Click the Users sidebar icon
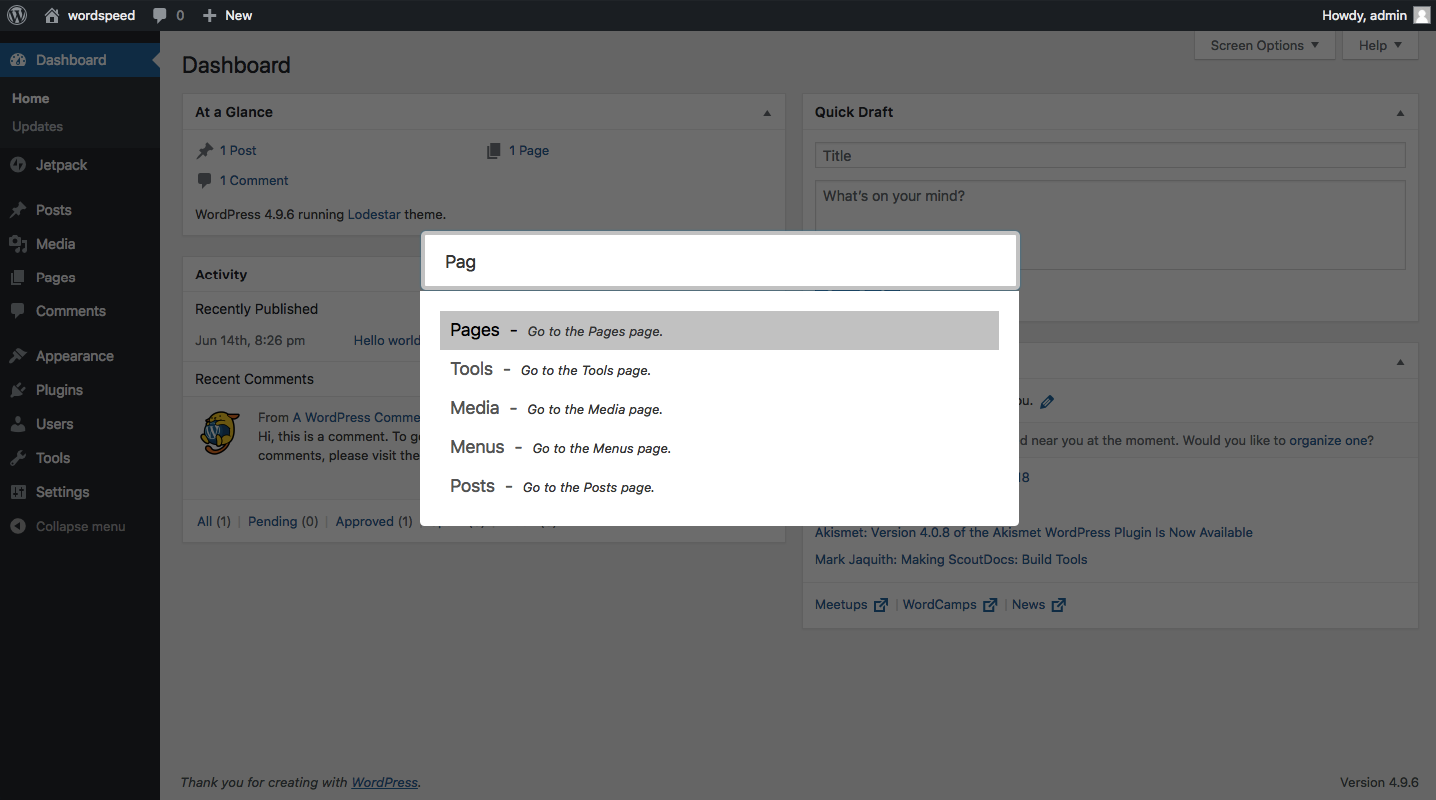 click(18, 424)
